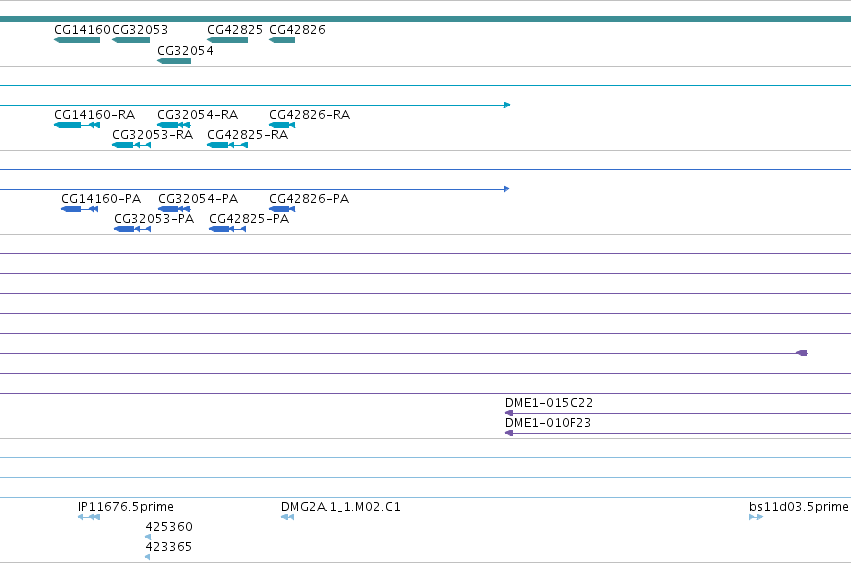Click the CG32054 gene arrow glyph
Image resolution: width=851 pixels, height=563 pixels.
174,61
